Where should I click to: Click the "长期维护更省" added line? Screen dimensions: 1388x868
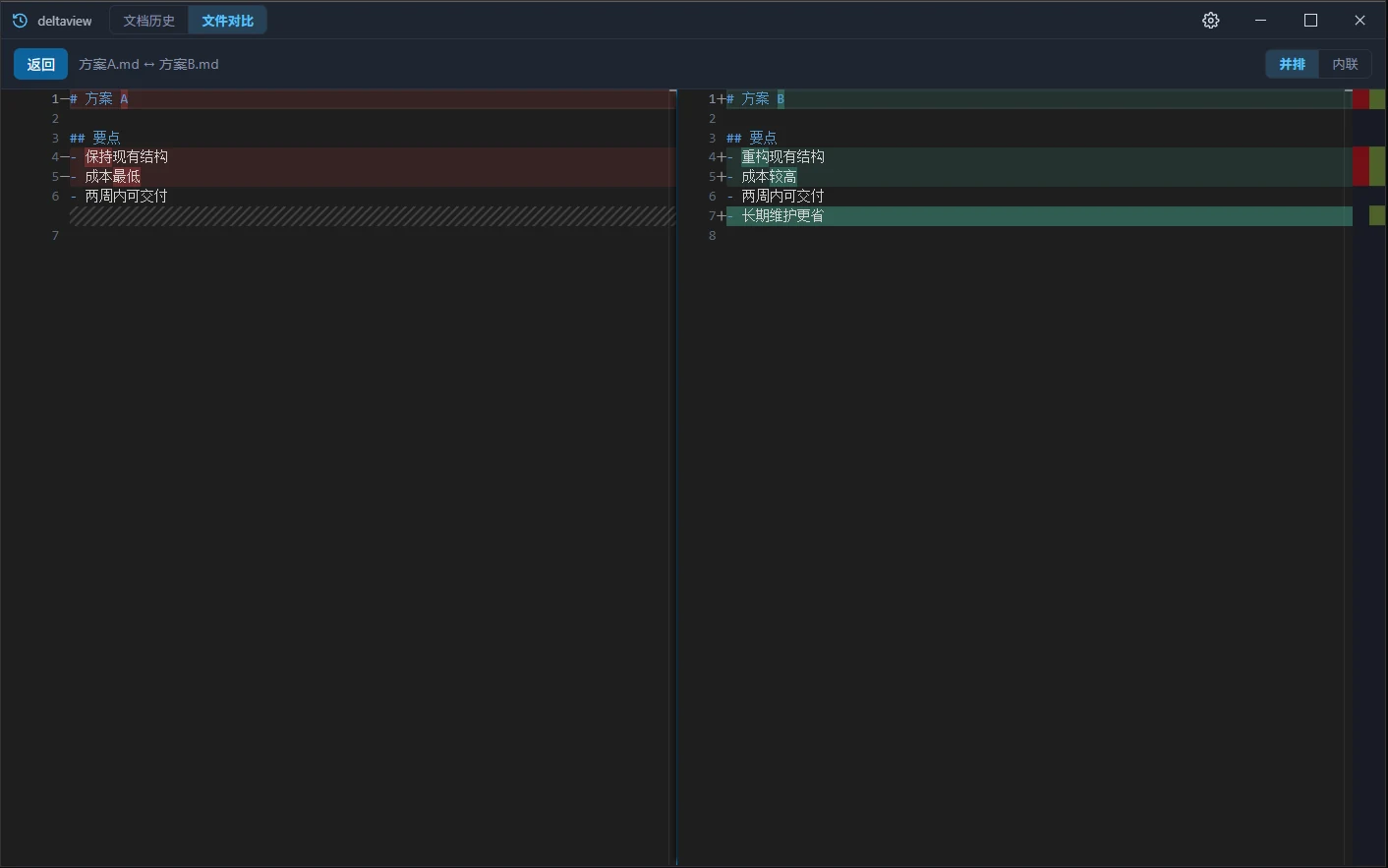pos(1039,216)
